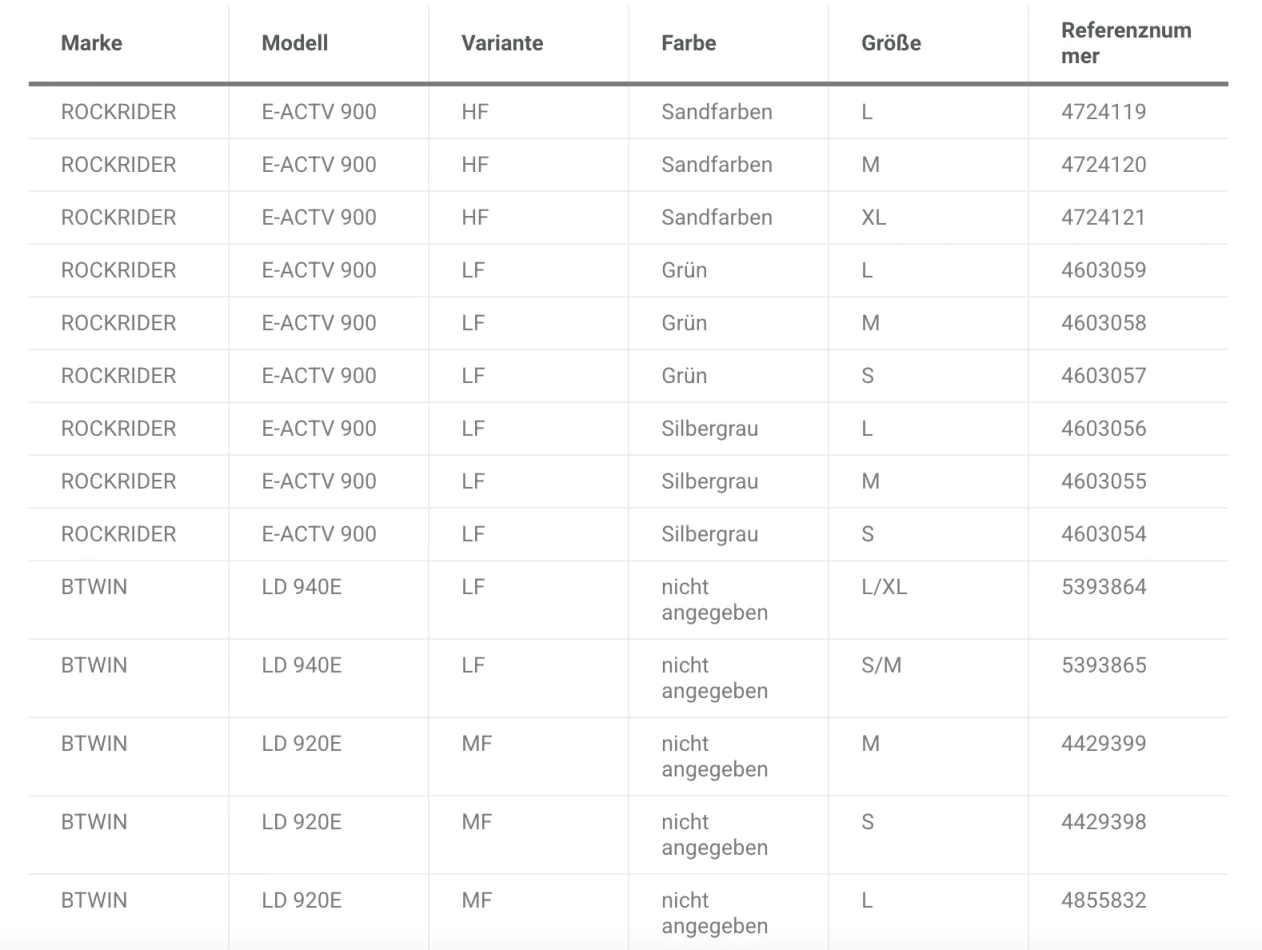Select reference number 4603054
Viewport: 1262px width, 950px height.
point(1104,534)
